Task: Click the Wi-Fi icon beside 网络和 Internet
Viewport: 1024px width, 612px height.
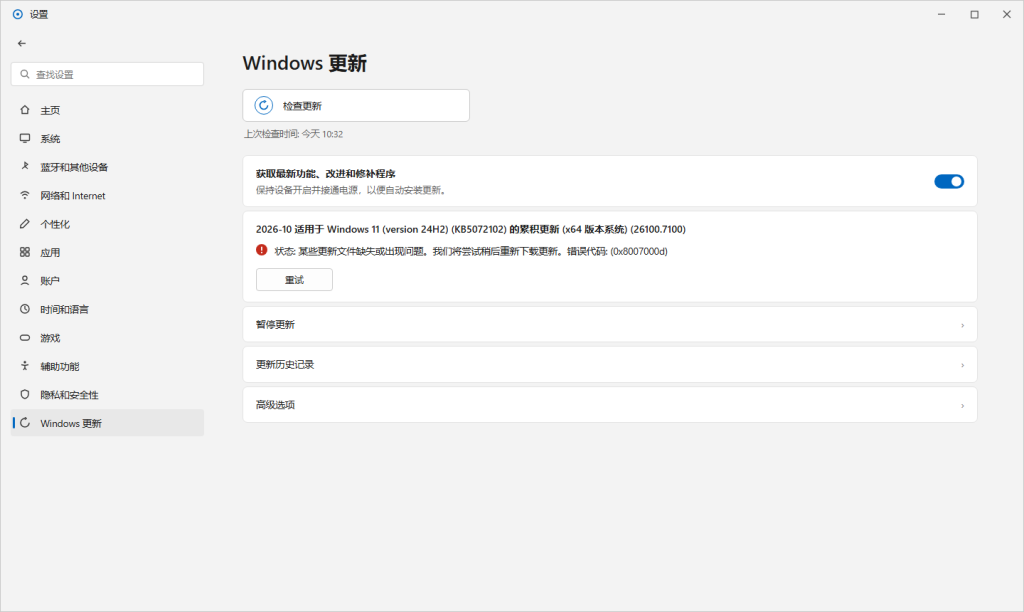Action: click(25, 195)
